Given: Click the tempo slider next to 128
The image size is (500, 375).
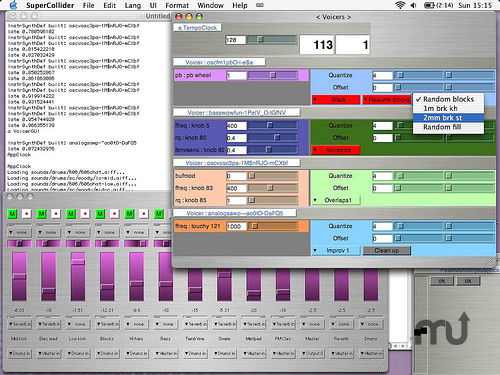Looking at the screenshot, I should (x=272, y=40).
